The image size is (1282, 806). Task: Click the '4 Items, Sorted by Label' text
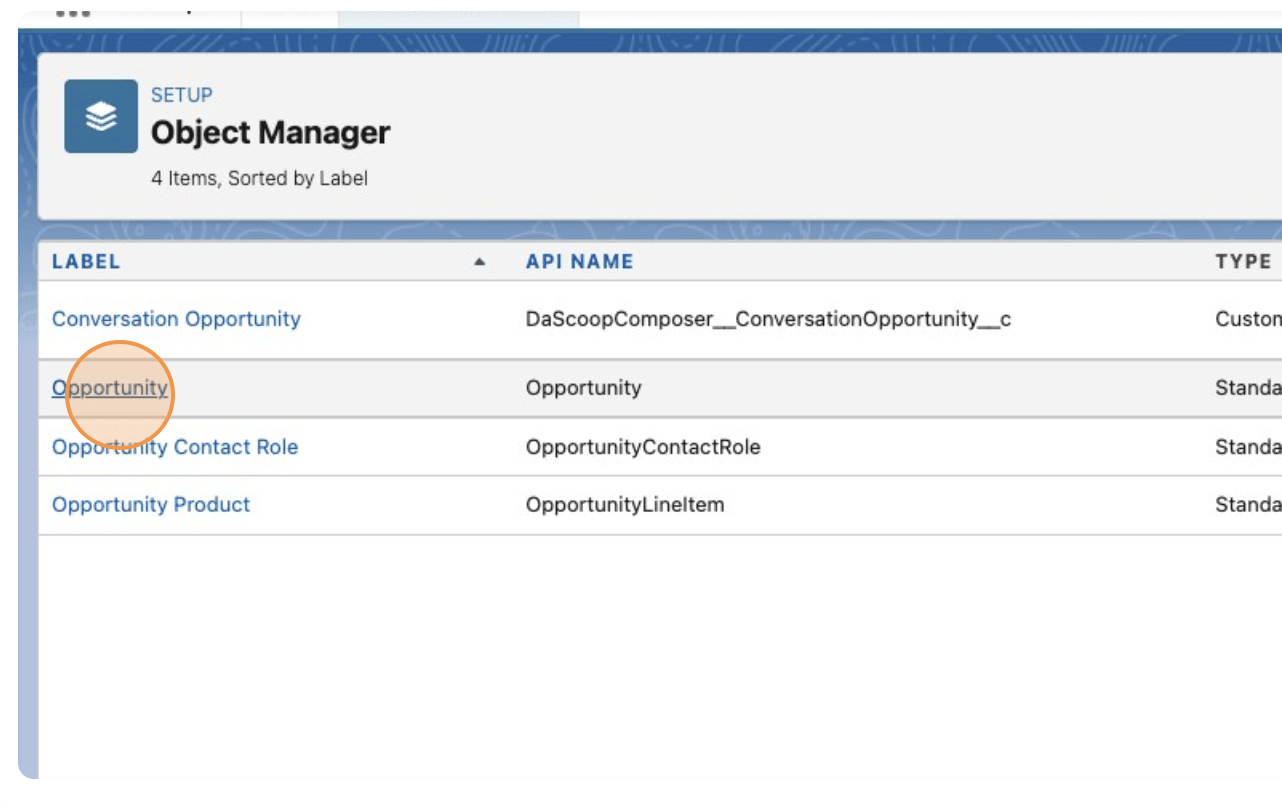[x=260, y=179]
